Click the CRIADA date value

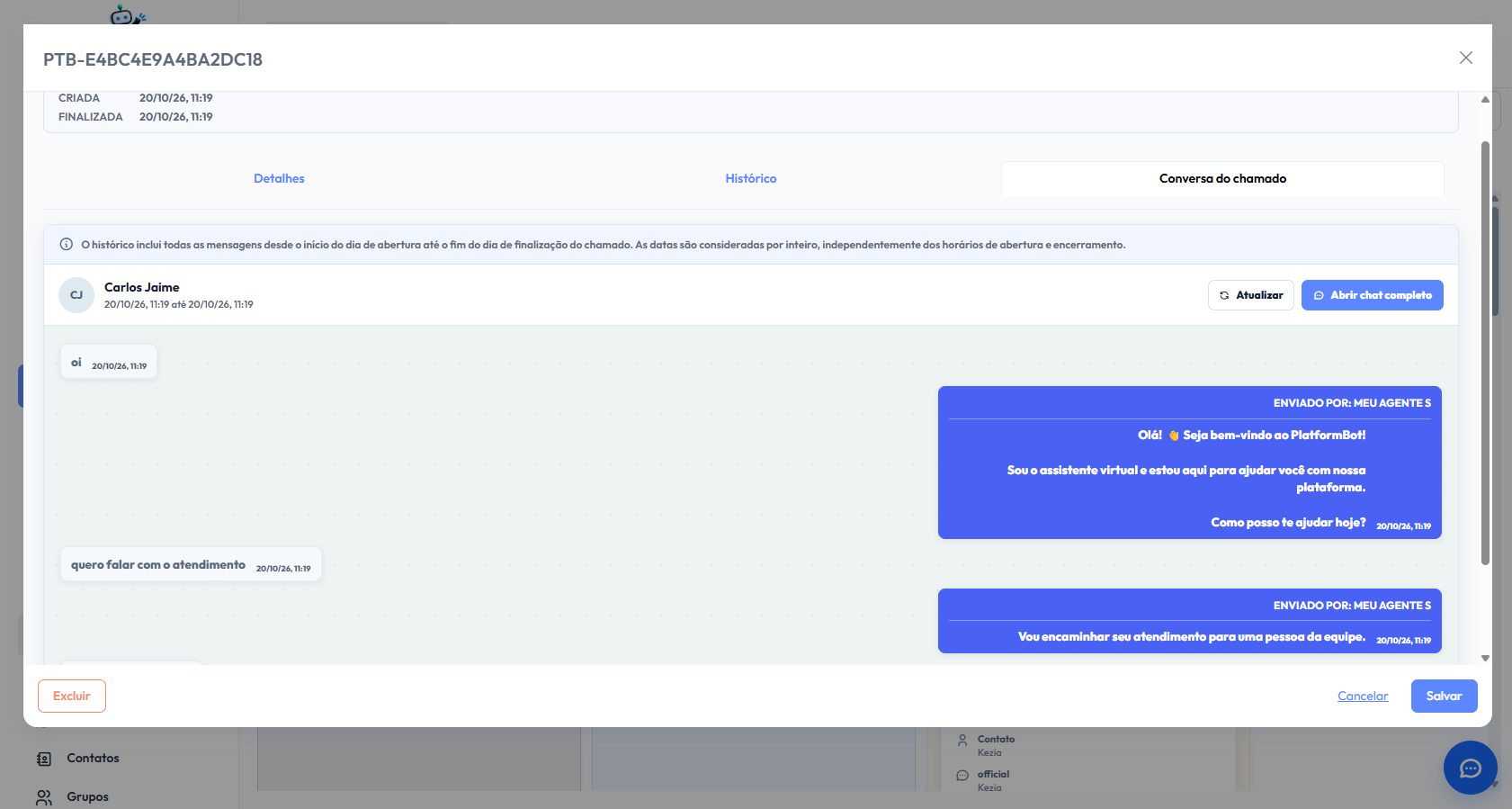pyautogui.click(x=176, y=98)
